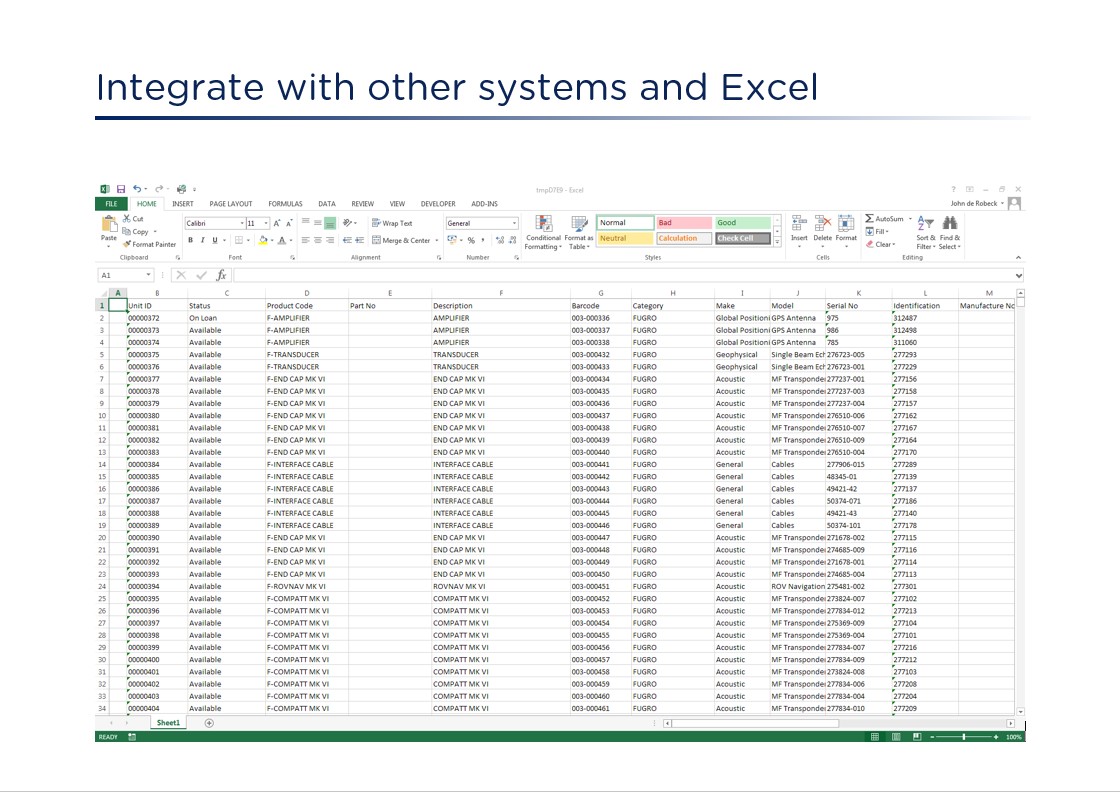Toggle Bold formatting
1120x792 pixels.
click(189, 240)
